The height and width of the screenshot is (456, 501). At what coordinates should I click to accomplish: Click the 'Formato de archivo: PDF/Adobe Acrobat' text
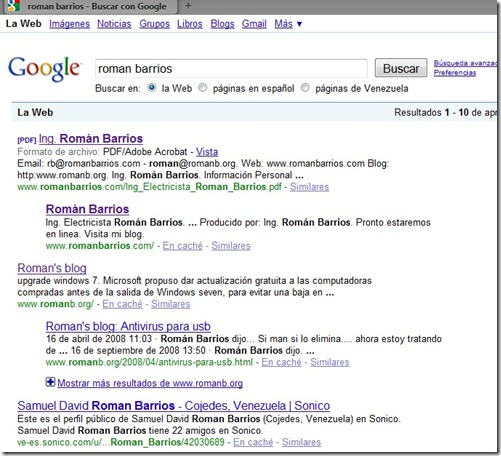tap(102, 152)
